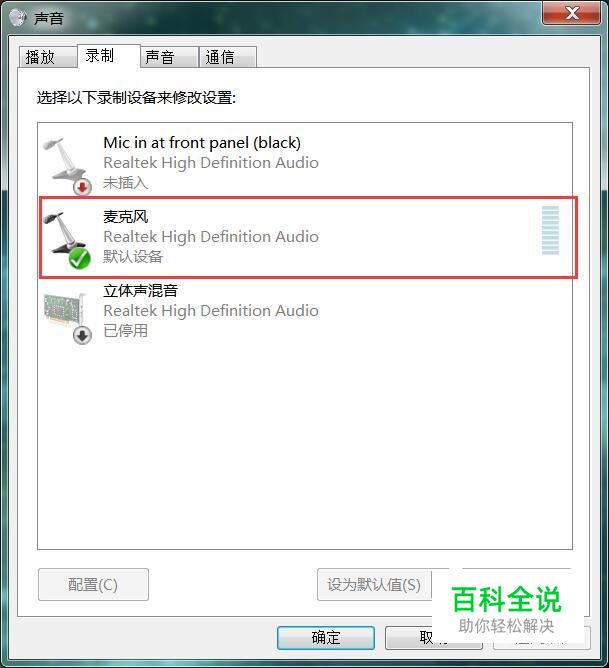
Task: Click the 立体声混音 sound card icon
Action: click(64, 309)
